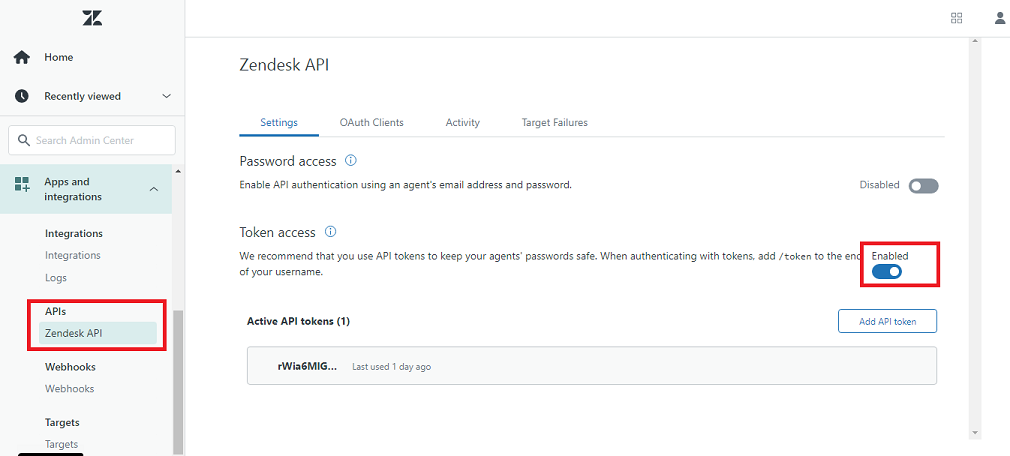The image size is (1010, 456).
Task: Open the Home icon in sidebar
Action: click(x=21, y=58)
